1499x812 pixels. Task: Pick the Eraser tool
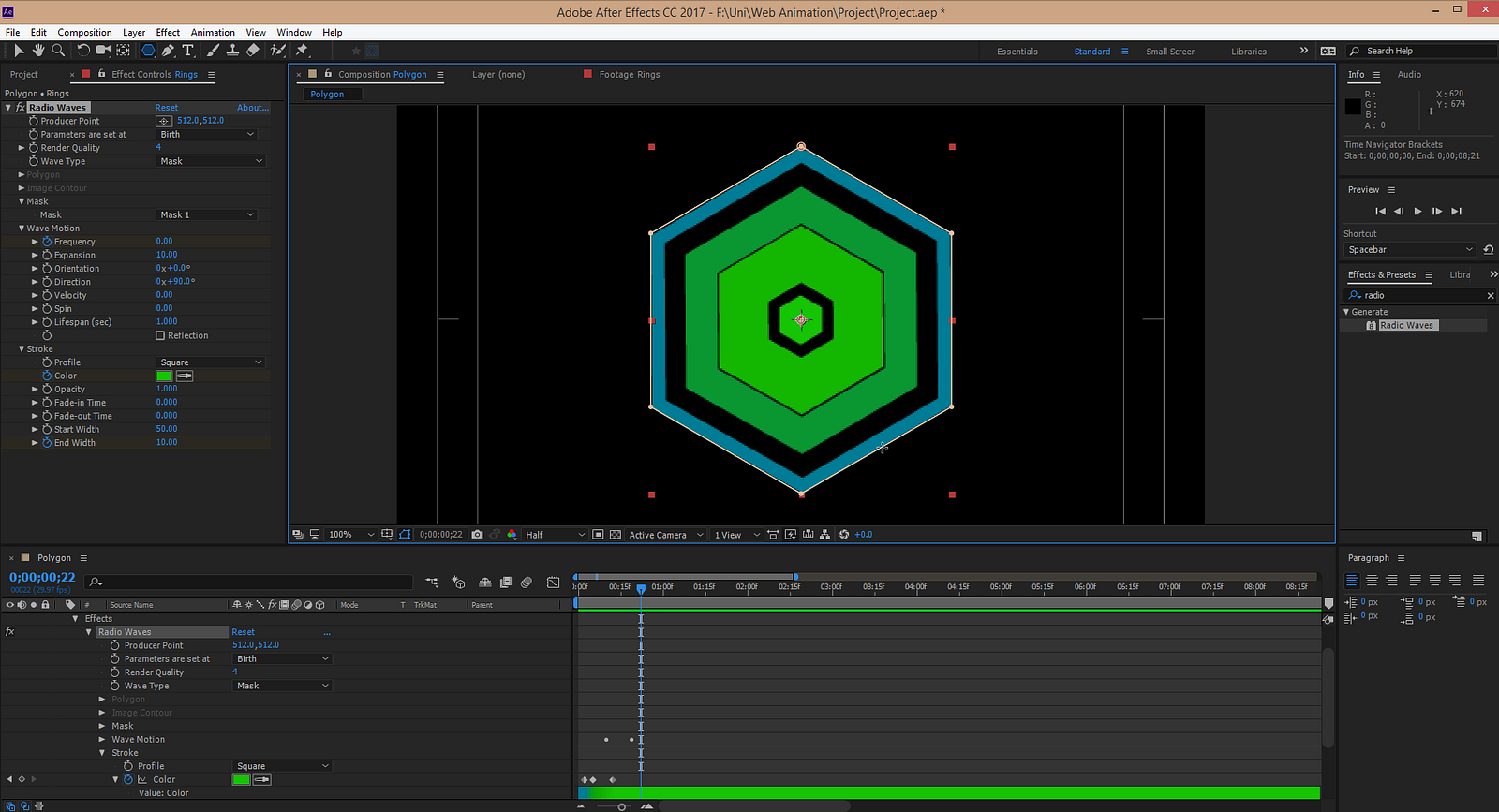253,51
